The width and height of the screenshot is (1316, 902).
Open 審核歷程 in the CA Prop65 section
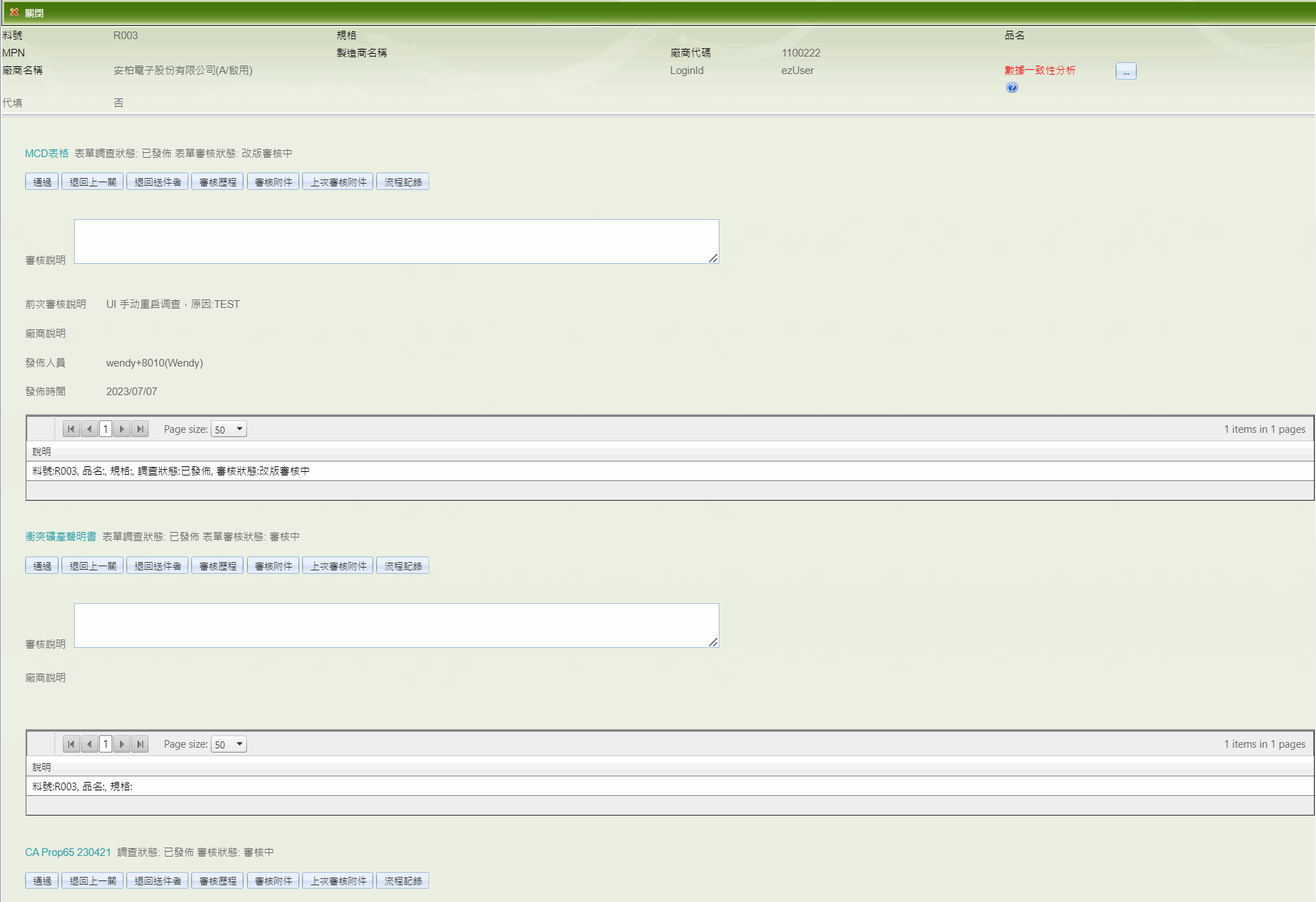pyautogui.click(x=218, y=880)
